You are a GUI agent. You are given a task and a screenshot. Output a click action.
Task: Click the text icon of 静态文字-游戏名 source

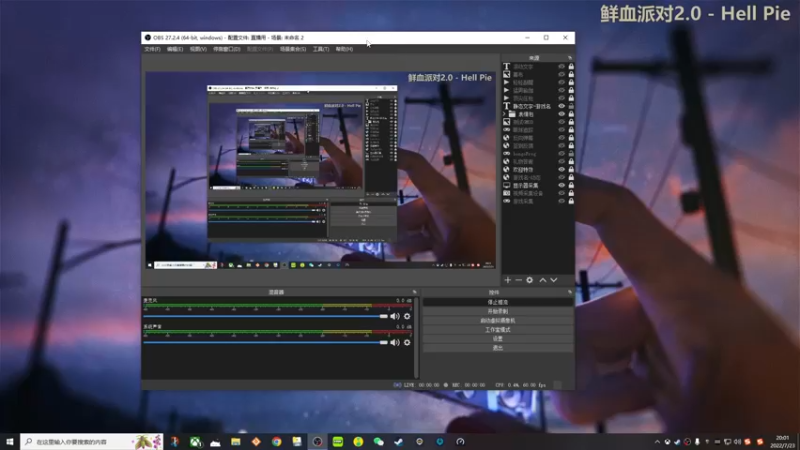click(507, 106)
